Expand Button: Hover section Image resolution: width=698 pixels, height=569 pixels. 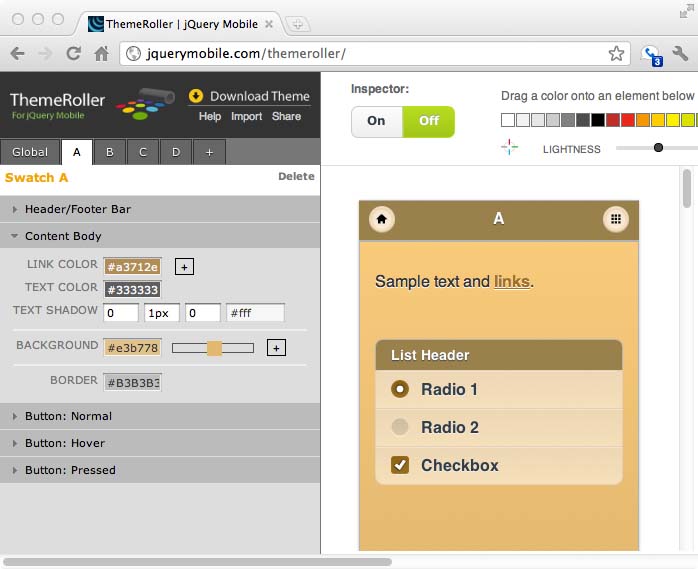tap(160, 443)
